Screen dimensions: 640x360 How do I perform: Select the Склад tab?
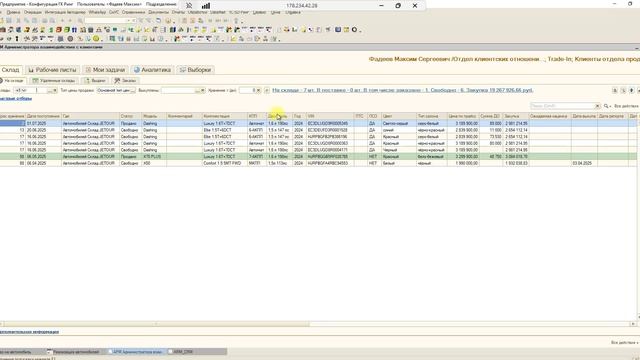pyautogui.click(x=10, y=70)
